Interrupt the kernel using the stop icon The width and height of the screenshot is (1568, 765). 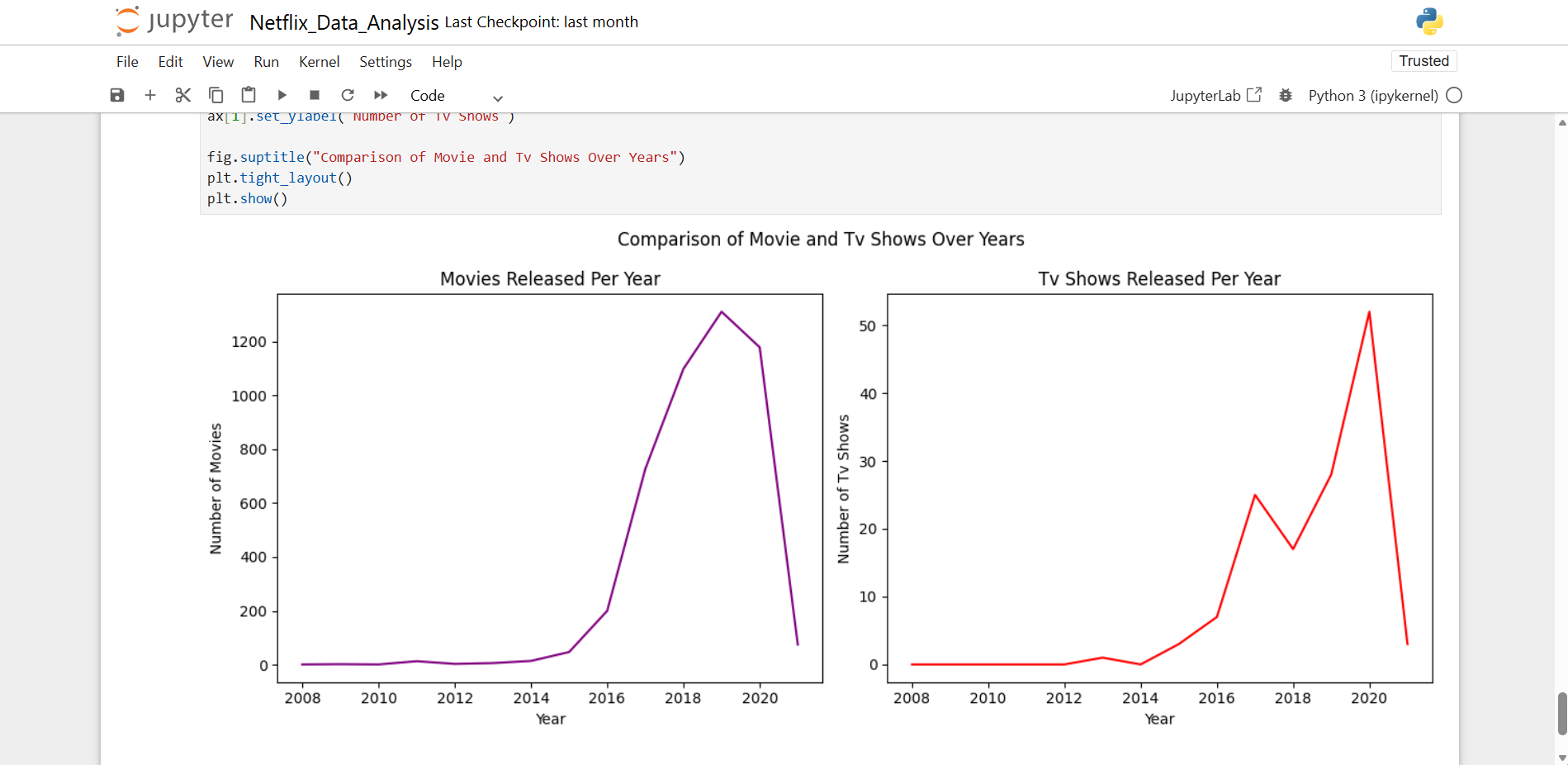pos(314,95)
